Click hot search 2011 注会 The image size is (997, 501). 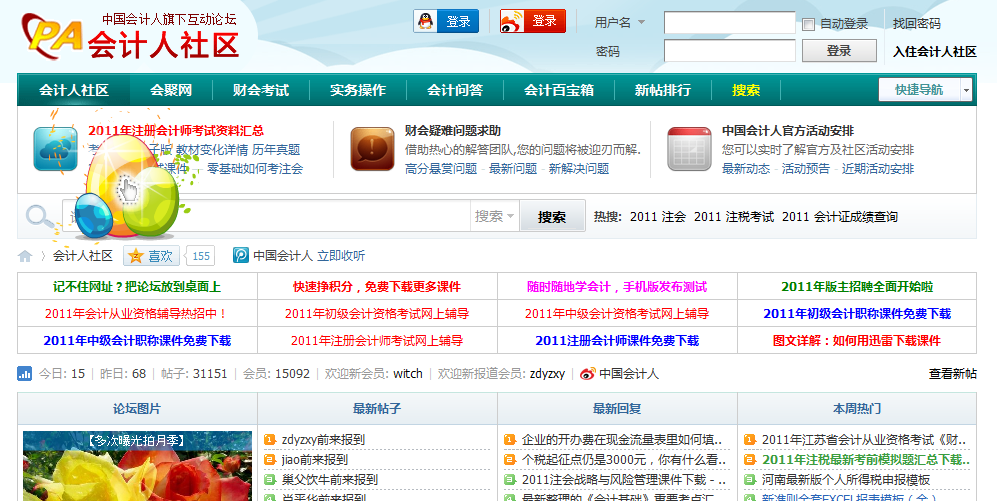tap(658, 217)
